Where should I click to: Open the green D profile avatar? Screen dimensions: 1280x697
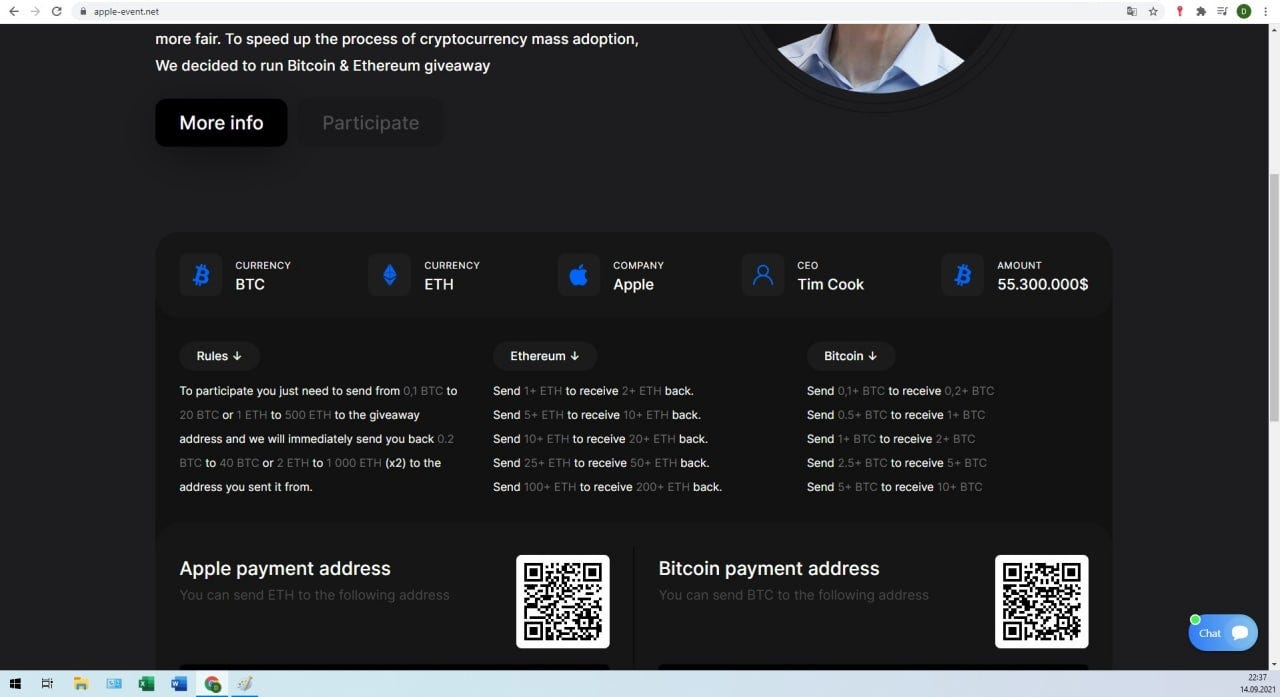coord(1244,11)
